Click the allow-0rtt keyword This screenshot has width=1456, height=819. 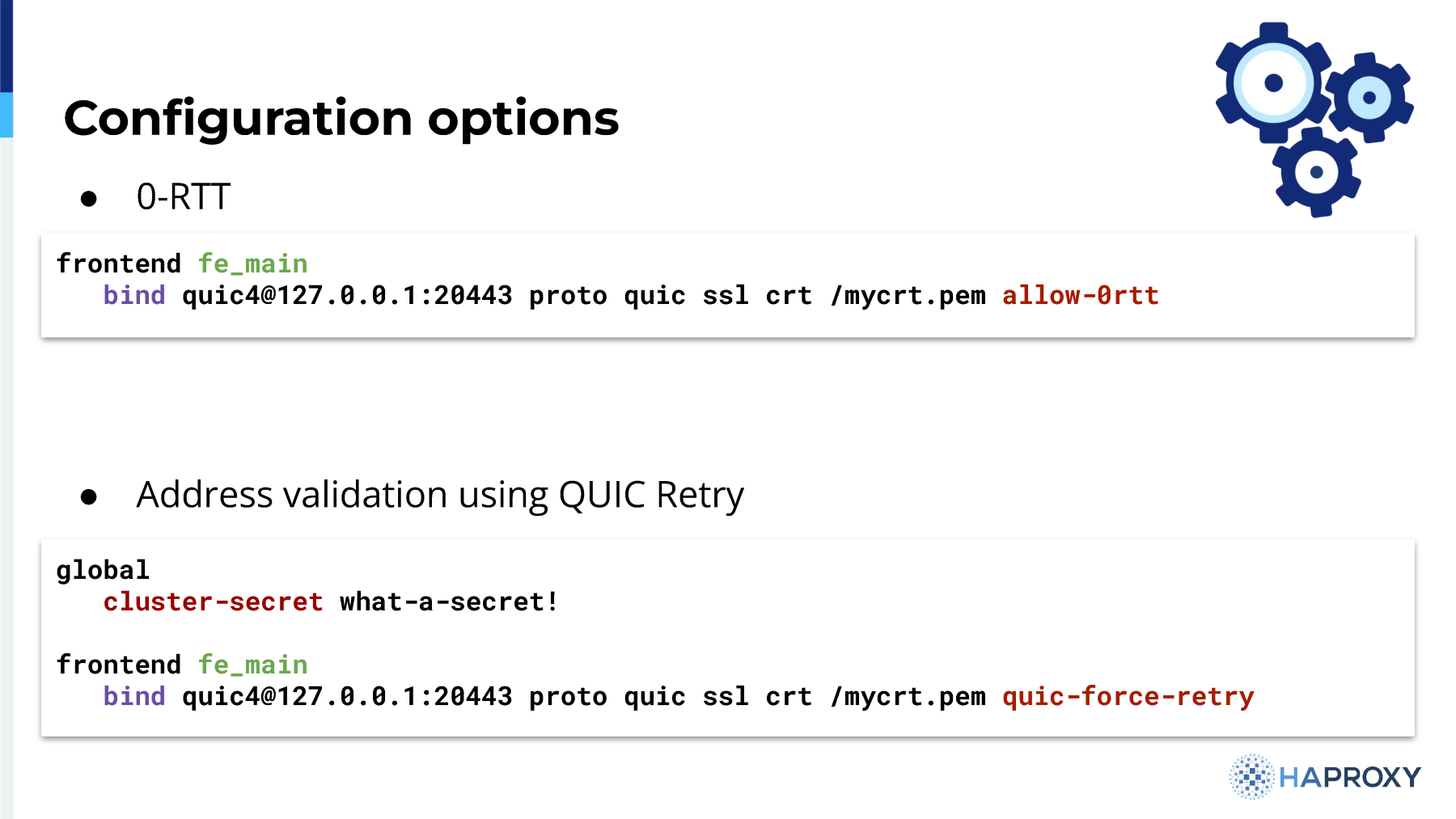[1081, 295]
